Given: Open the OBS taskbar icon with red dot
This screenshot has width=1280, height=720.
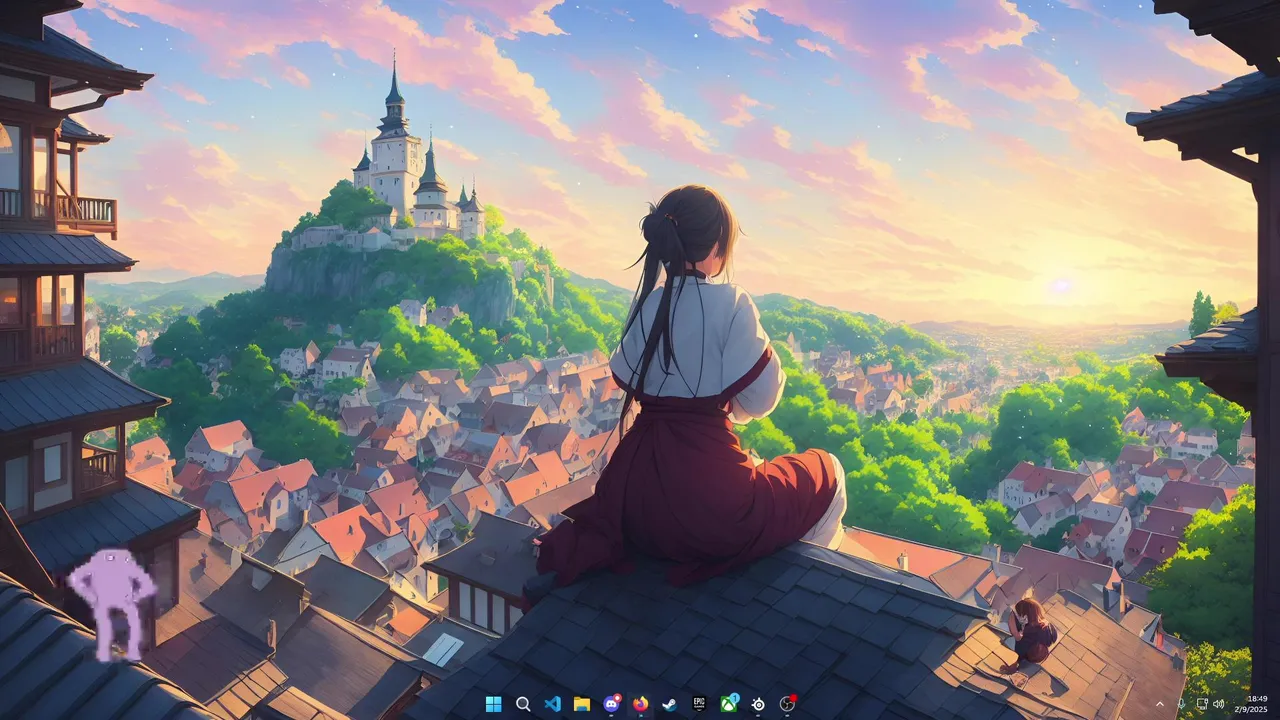Looking at the screenshot, I should (788, 704).
